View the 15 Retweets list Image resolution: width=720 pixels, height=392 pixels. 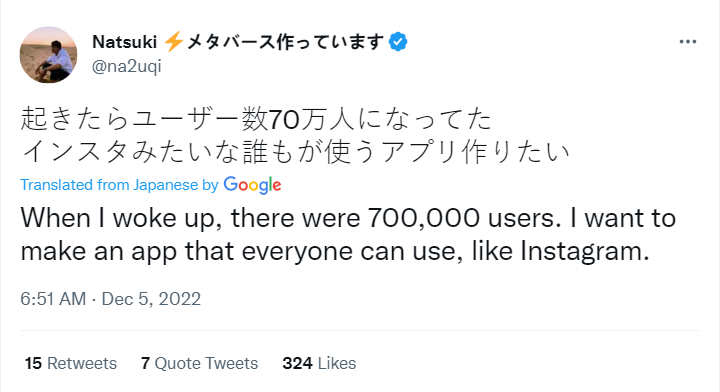71,363
